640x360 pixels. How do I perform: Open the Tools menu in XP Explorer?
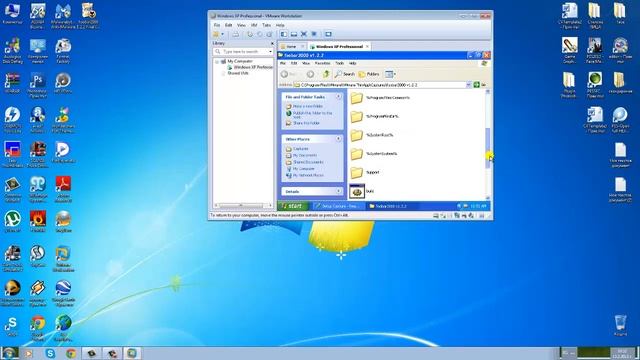point(340,63)
